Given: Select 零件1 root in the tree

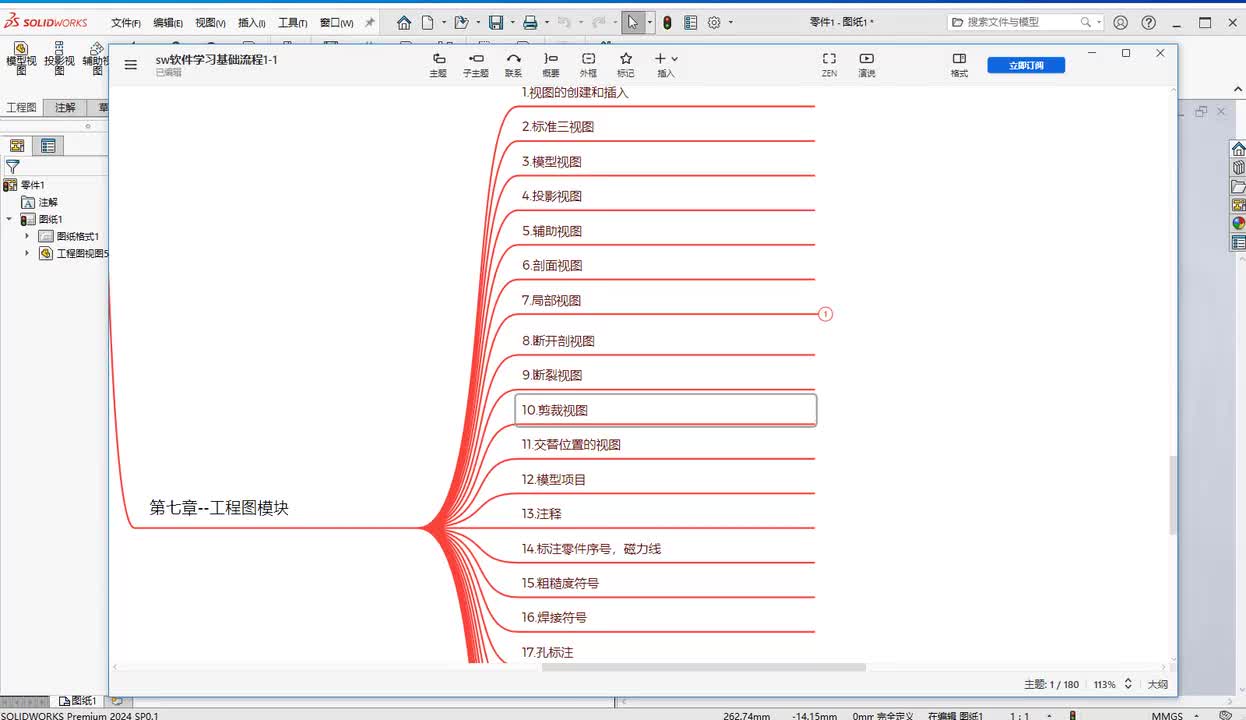Looking at the screenshot, I should point(24,185).
